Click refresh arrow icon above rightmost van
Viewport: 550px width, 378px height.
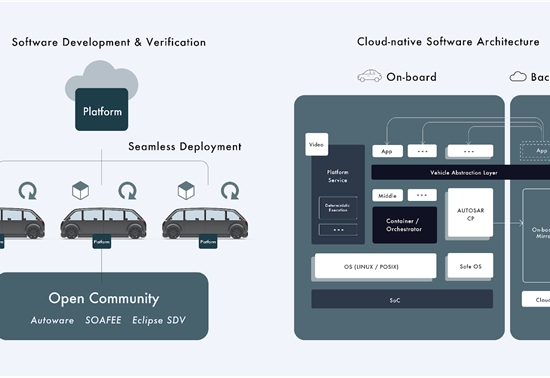point(230,190)
